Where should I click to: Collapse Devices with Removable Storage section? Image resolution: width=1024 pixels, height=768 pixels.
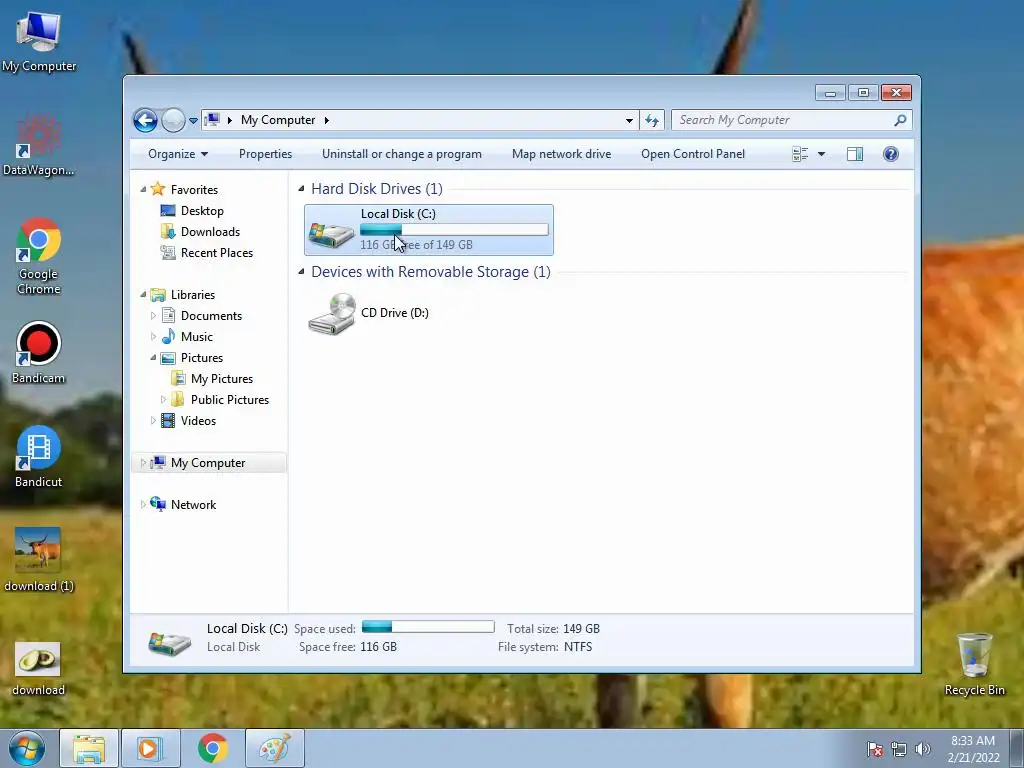[x=301, y=272]
